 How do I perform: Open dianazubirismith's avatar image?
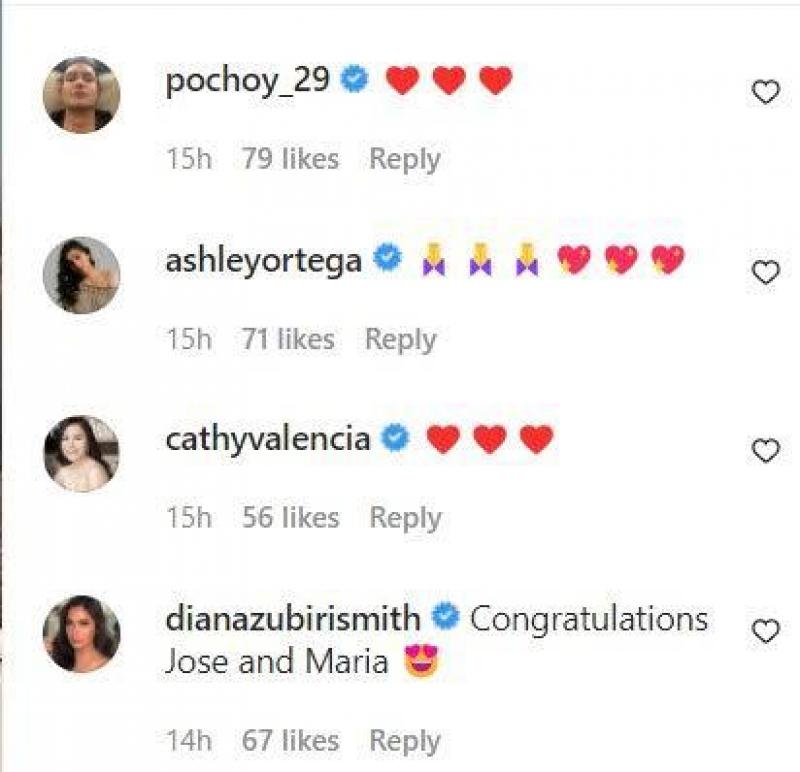(x=82, y=633)
